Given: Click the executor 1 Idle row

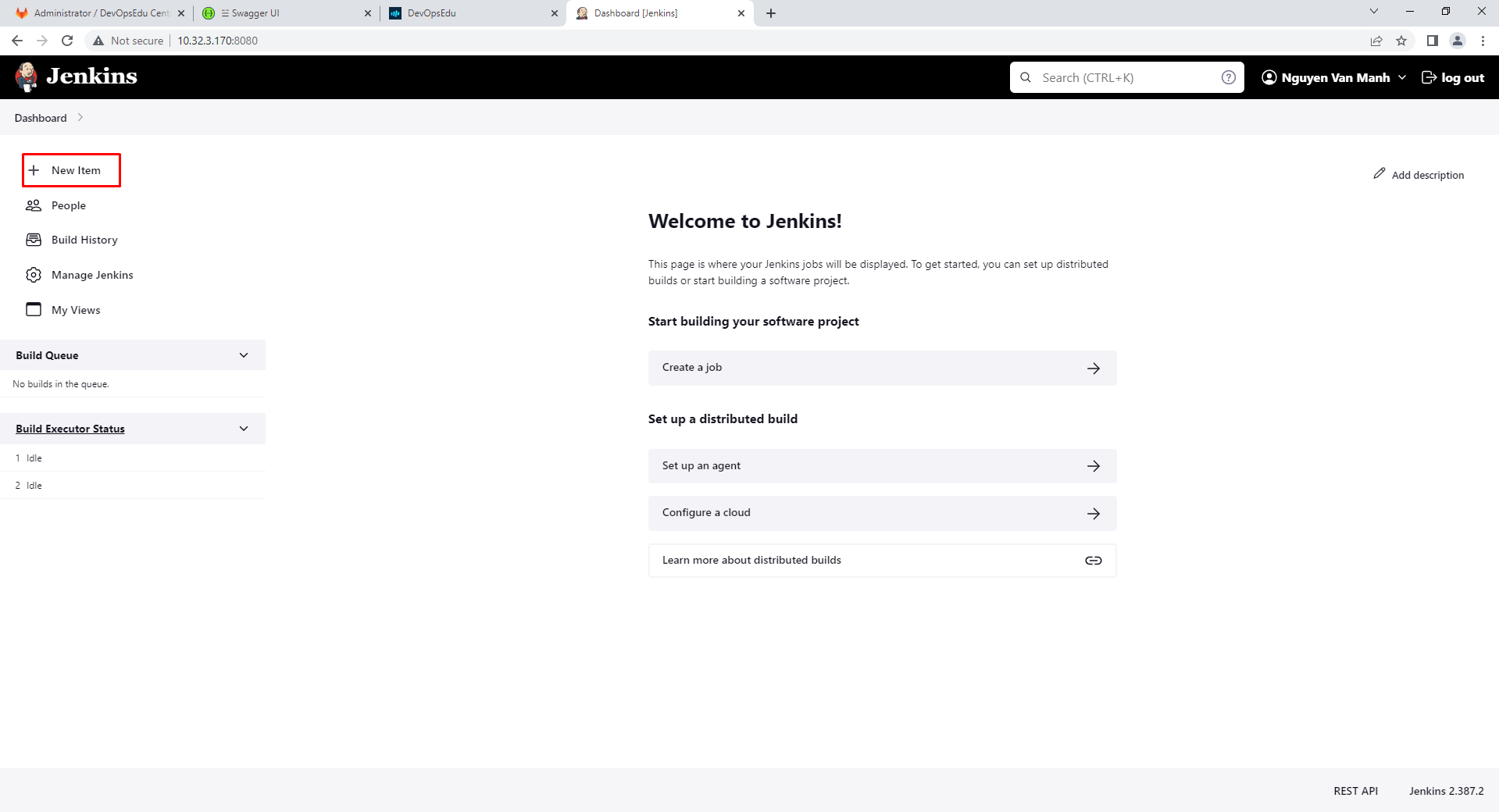Looking at the screenshot, I should click(x=133, y=458).
